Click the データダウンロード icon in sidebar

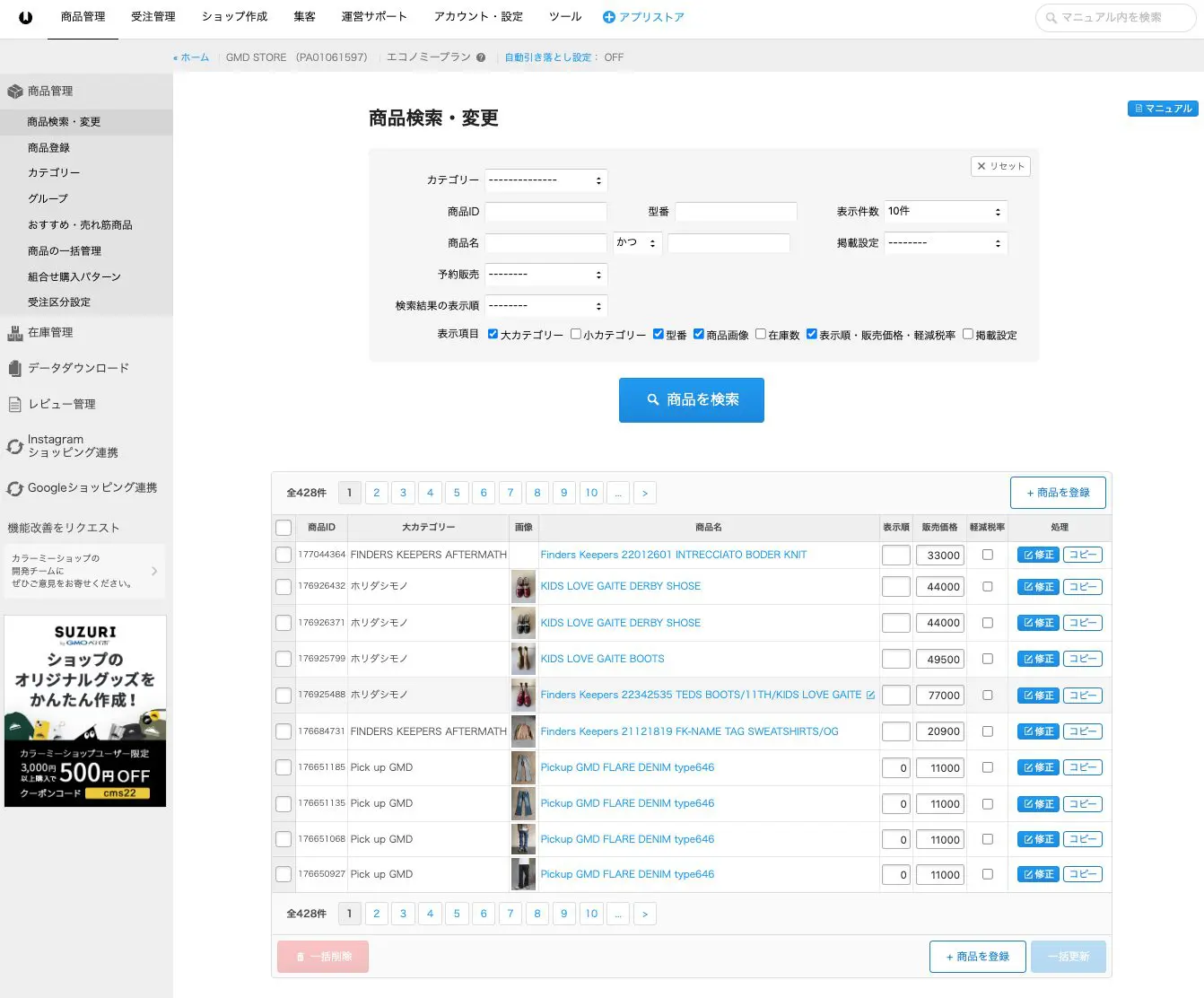click(x=14, y=368)
